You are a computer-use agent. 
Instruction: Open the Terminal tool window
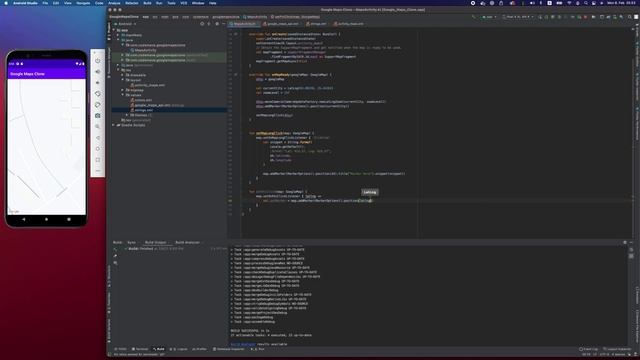tap(140, 349)
